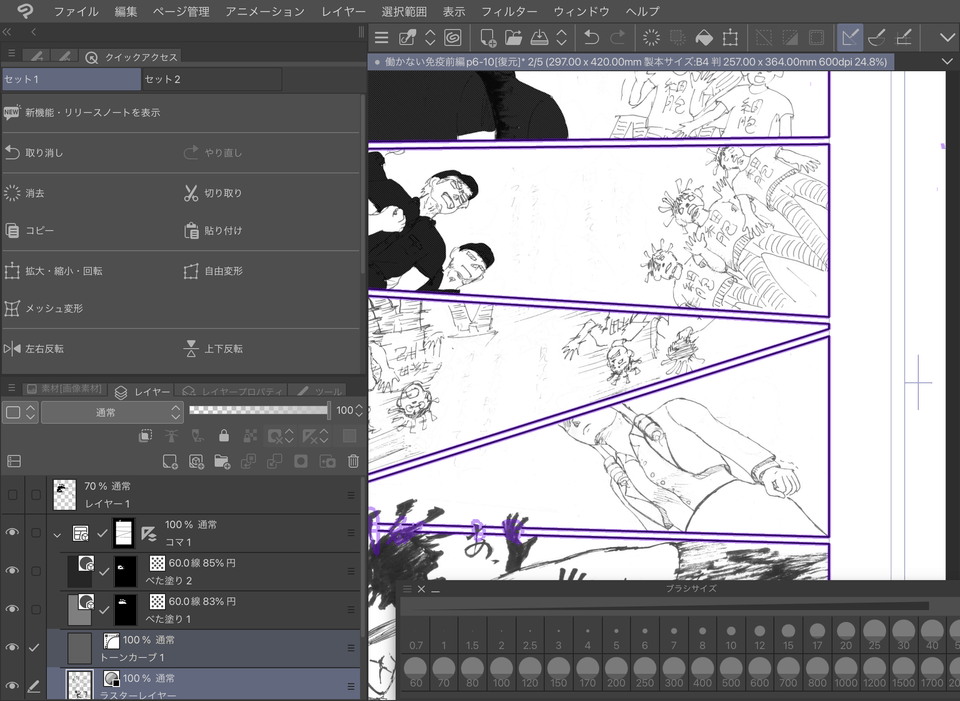This screenshot has height=701, width=960.
Task: Show hidden レイヤー1 layer via eye box
Action: [12, 495]
